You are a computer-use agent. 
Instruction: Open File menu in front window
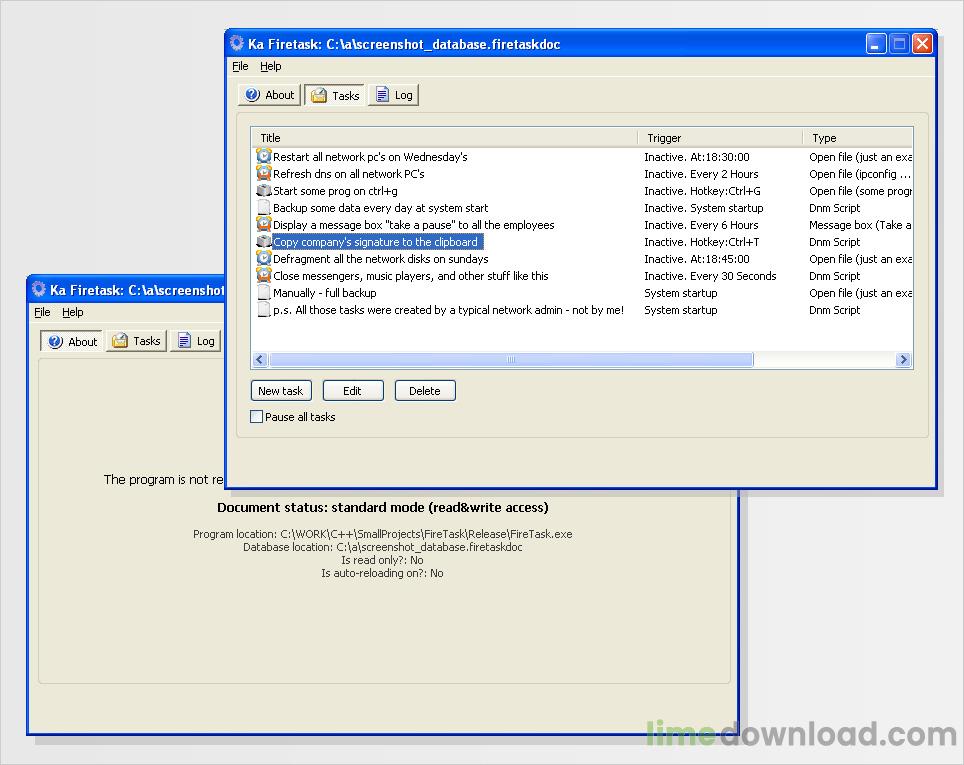click(x=240, y=66)
